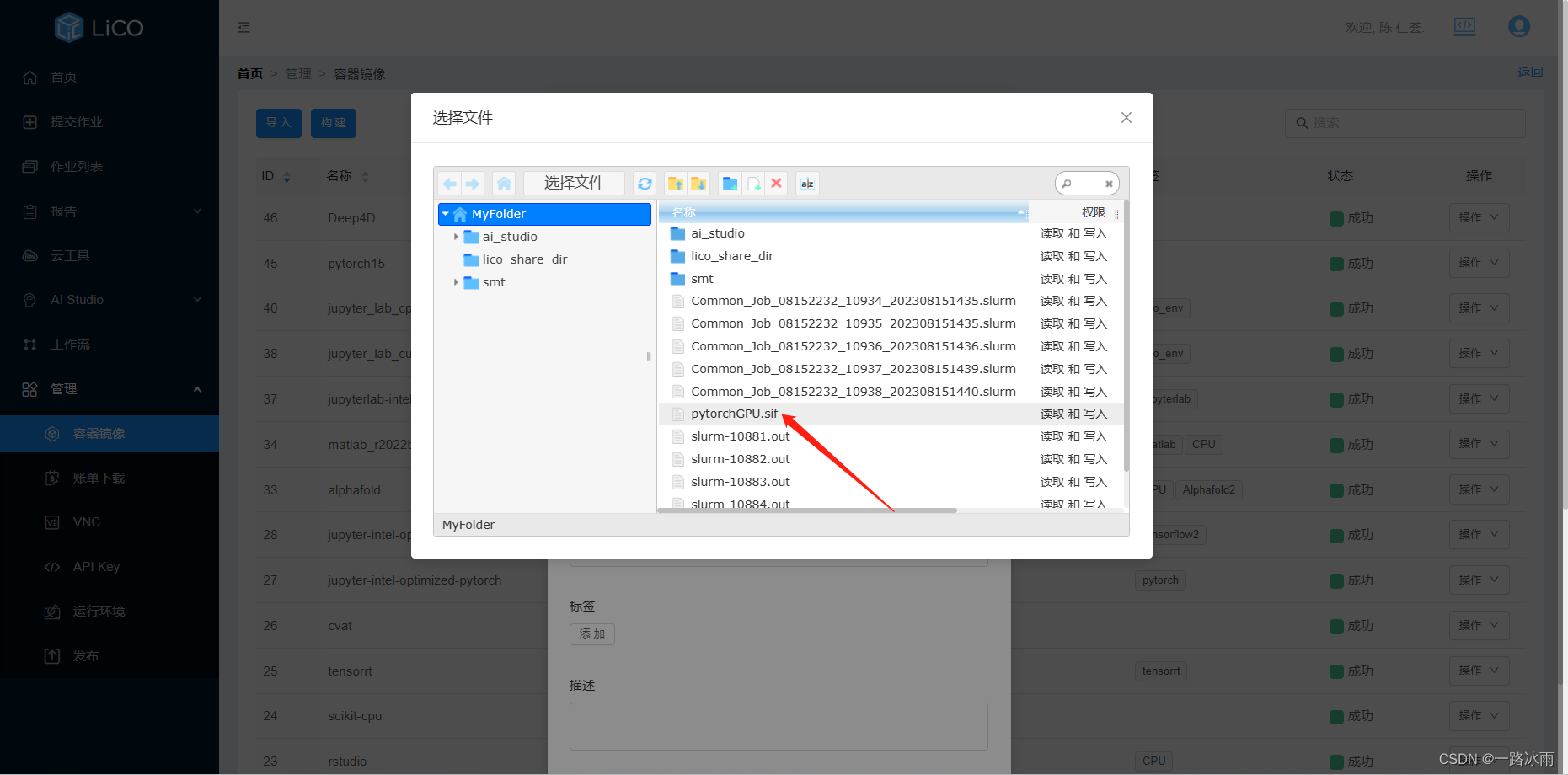The height and width of the screenshot is (775, 1568).
Task: Create a new folder
Action: click(730, 183)
